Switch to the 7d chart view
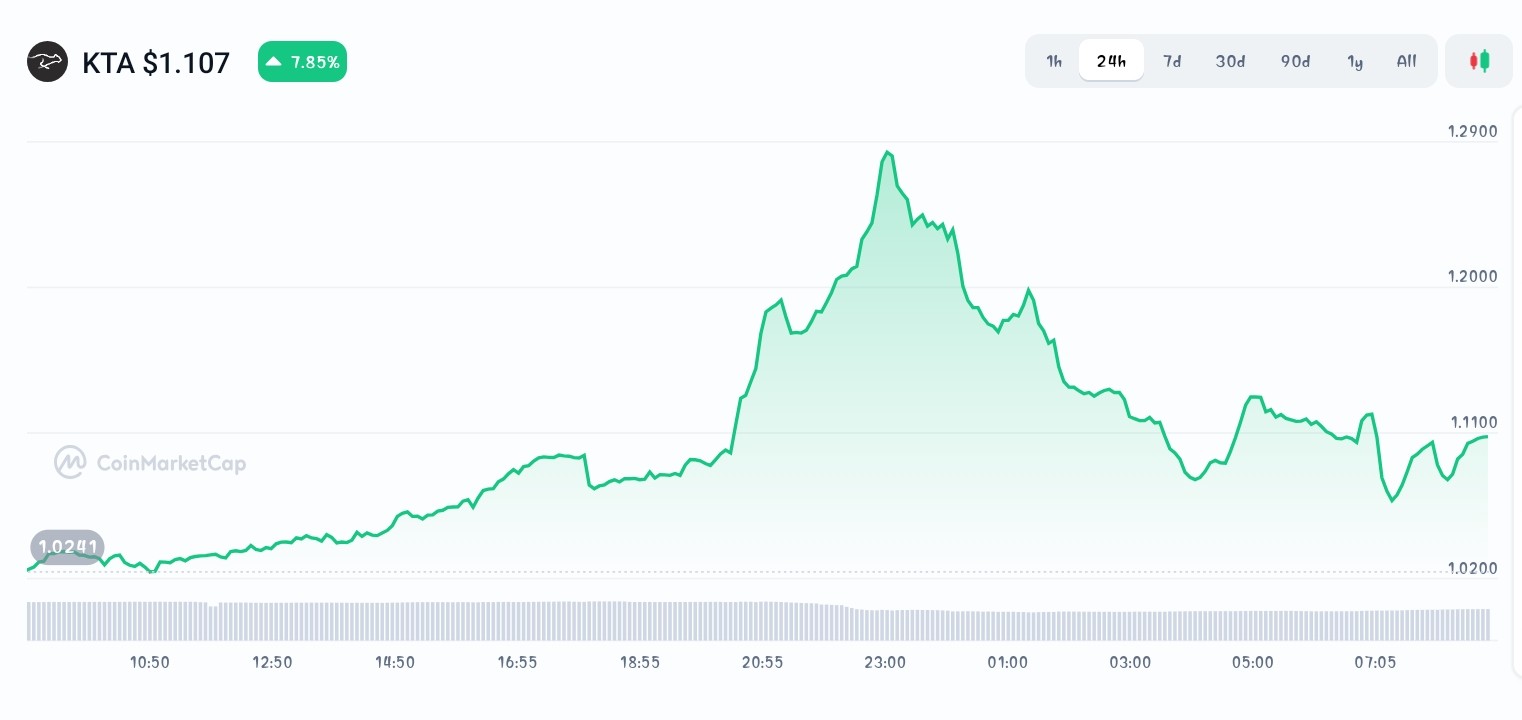This screenshot has height=720, width=1522. click(x=1172, y=61)
